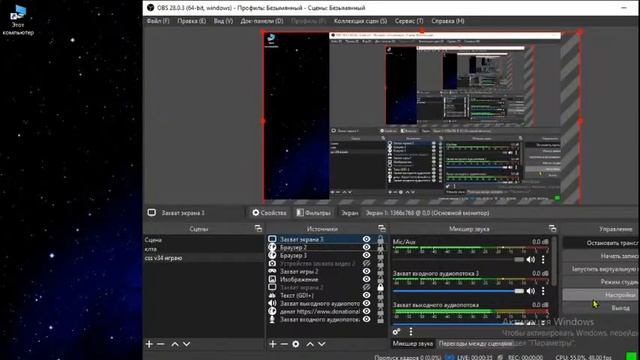Open Захват входного аудиопотока 3 three-dot menu

pos(543,291)
